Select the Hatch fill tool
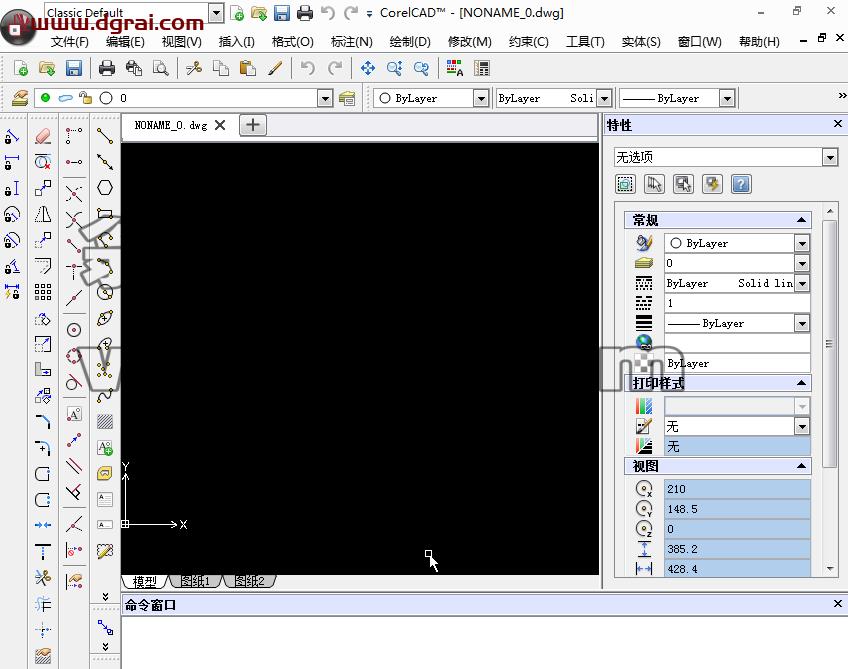Screen dimensions: 848x669 105,421
